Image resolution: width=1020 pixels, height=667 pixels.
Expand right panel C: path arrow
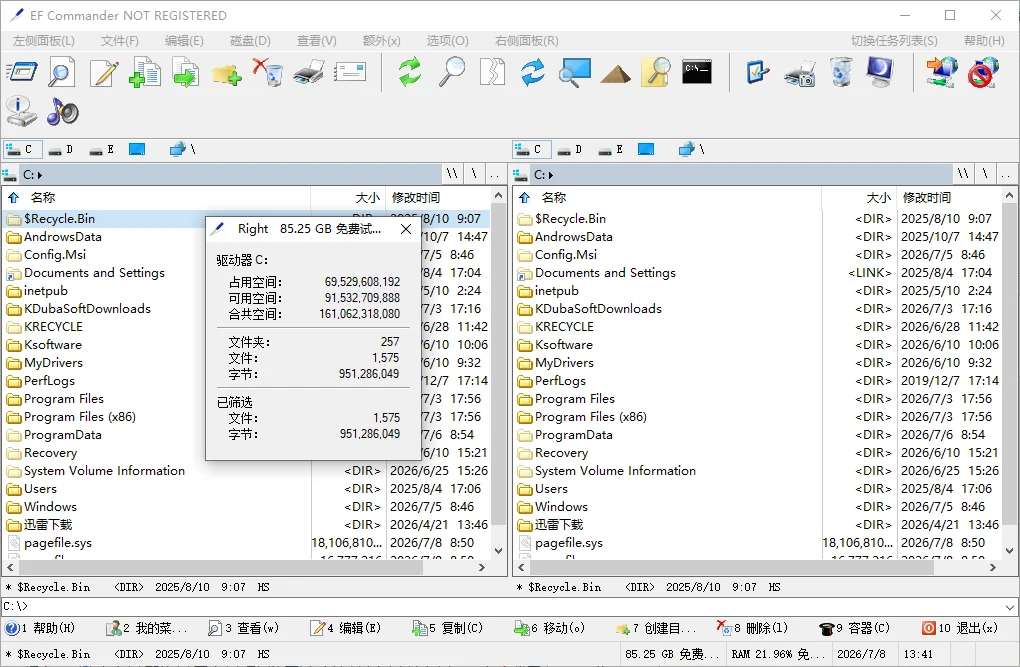point(550,175)
